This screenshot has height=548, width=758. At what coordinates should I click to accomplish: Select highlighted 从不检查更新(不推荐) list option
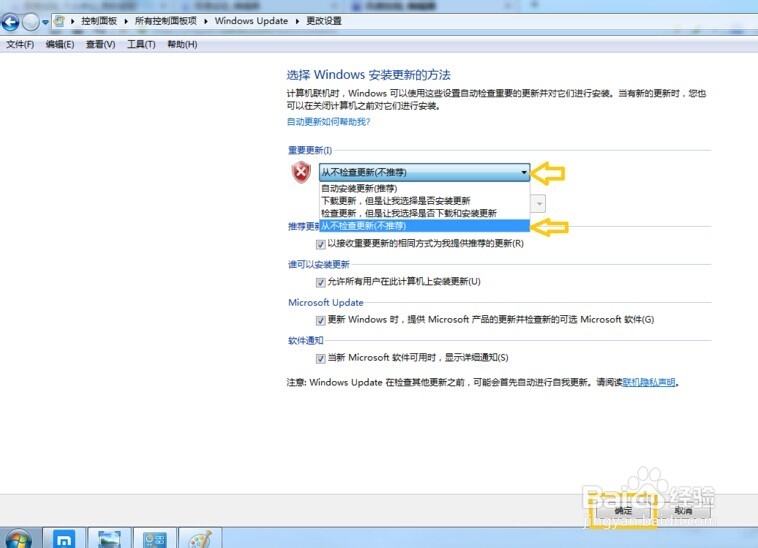click(424, 226)
